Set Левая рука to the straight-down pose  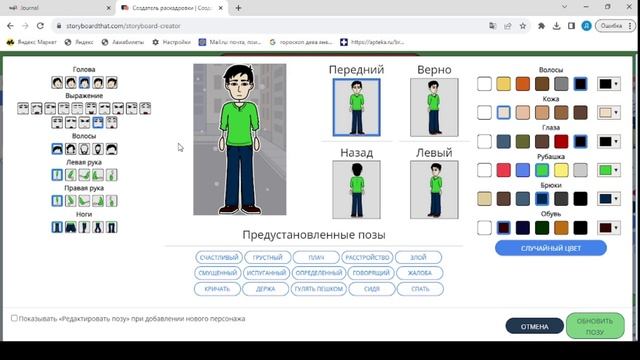(57, 175)
